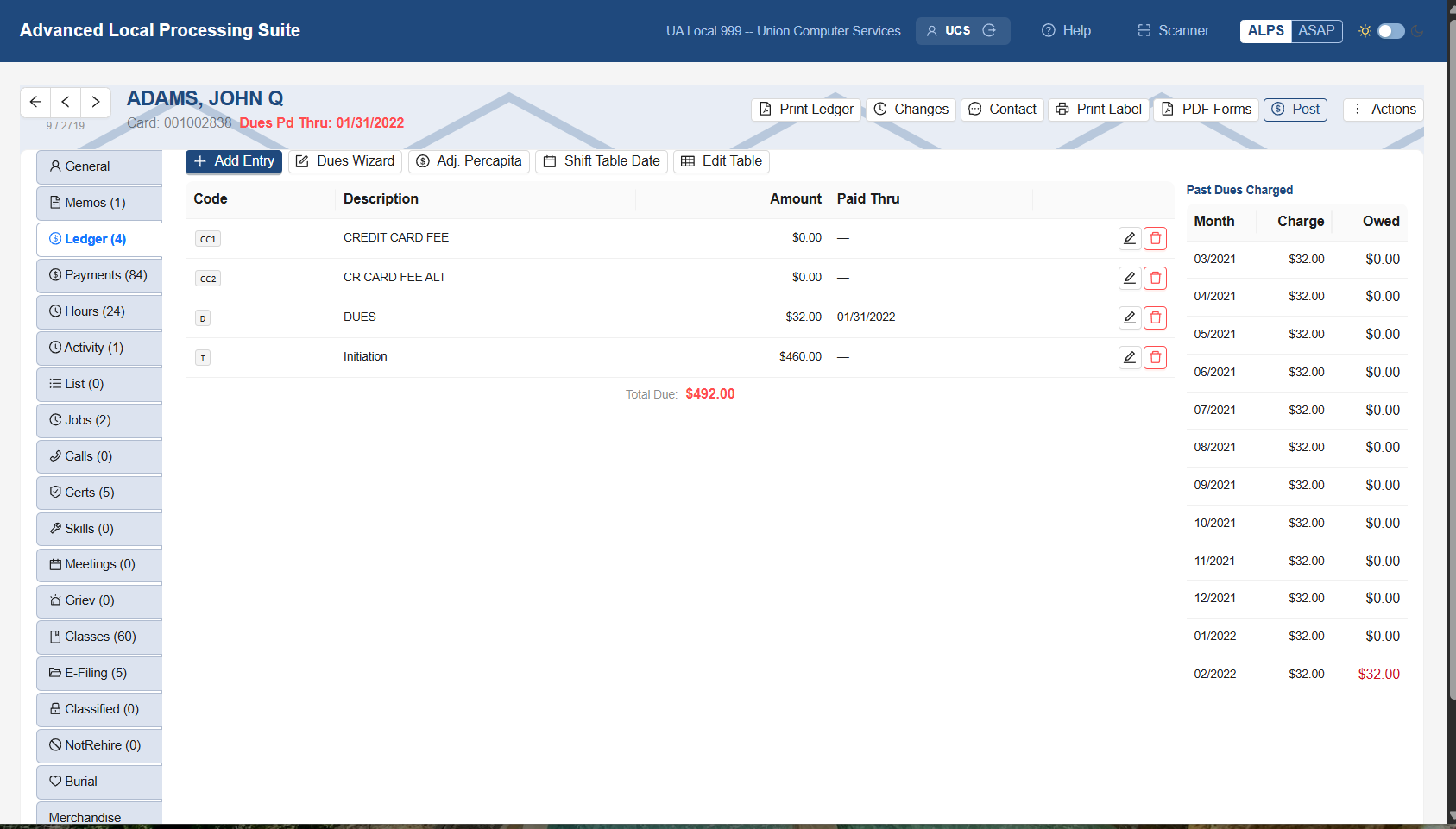Click the ADAMS, JOHN Q member name

coord(205,98)
